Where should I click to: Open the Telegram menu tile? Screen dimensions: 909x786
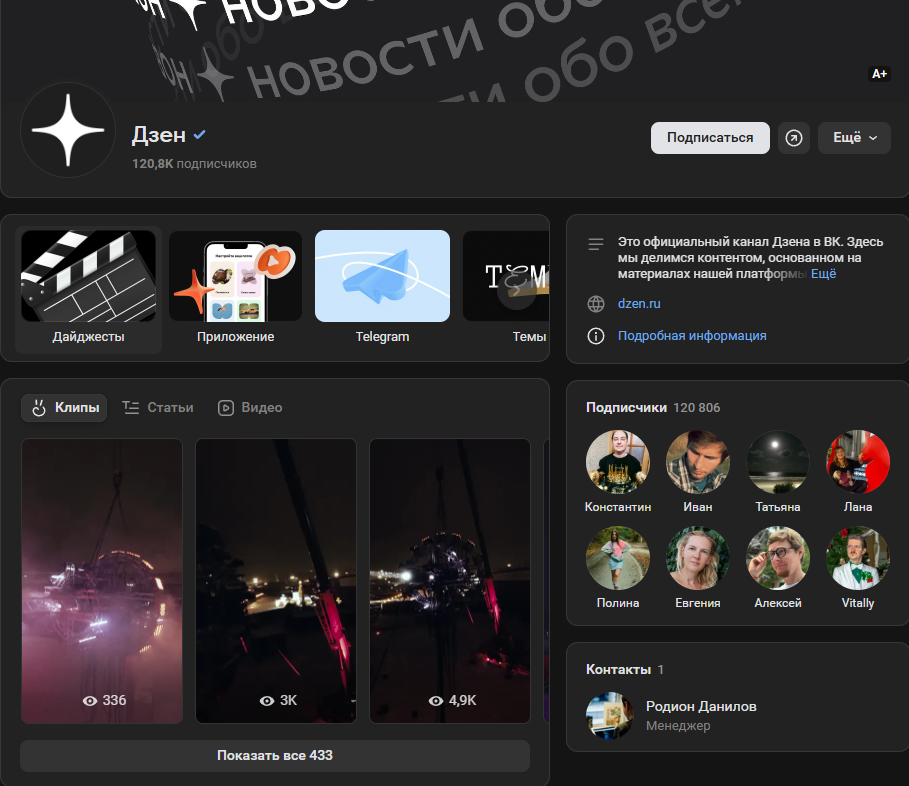[382, 288]
